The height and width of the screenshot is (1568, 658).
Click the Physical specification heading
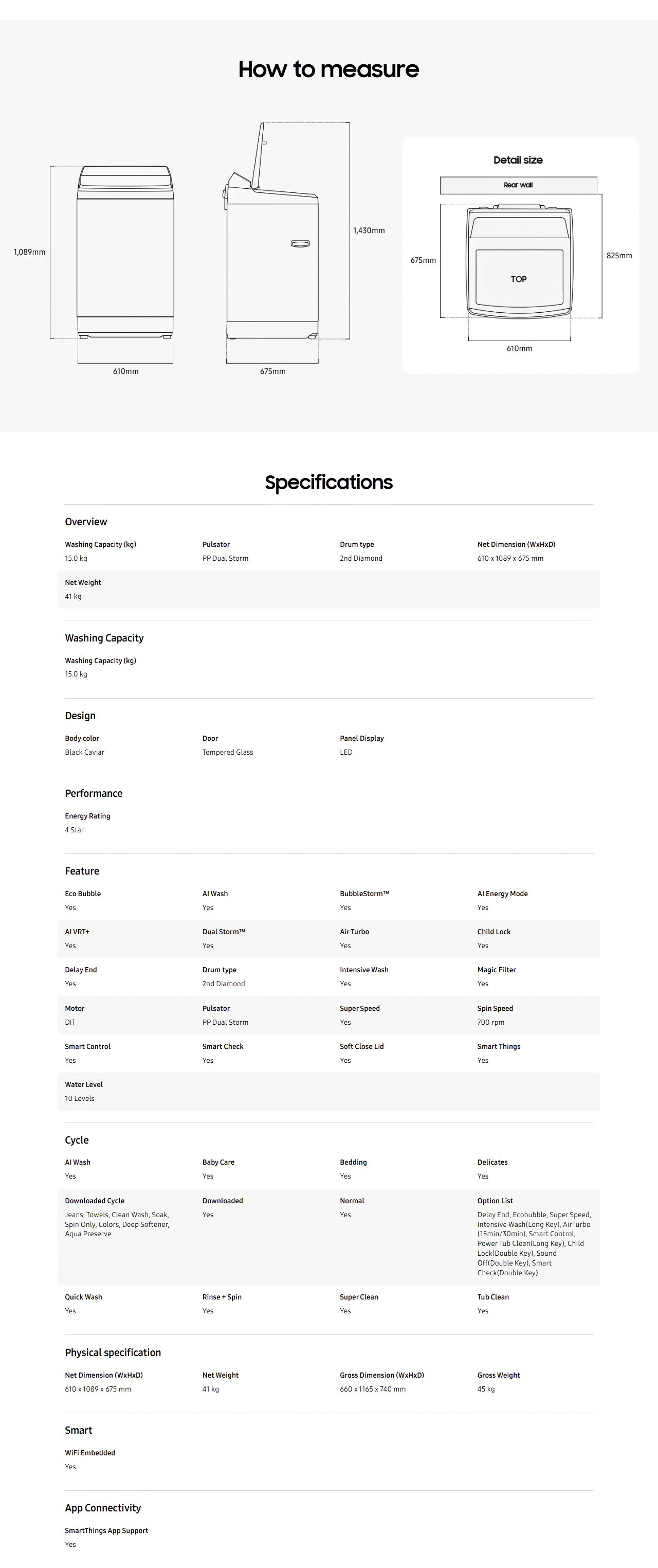pyautogui.click(x=113, y=1352)
